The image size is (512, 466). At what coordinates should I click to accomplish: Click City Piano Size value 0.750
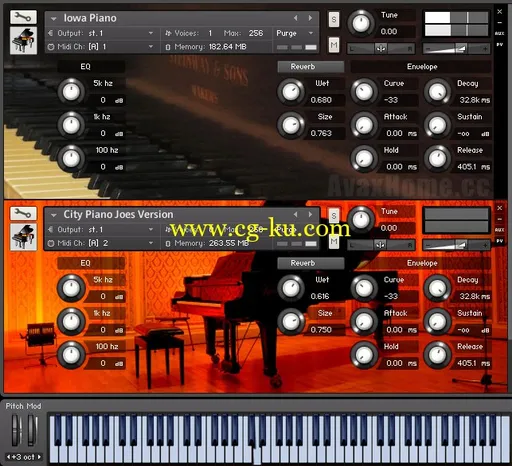(321, 330)
